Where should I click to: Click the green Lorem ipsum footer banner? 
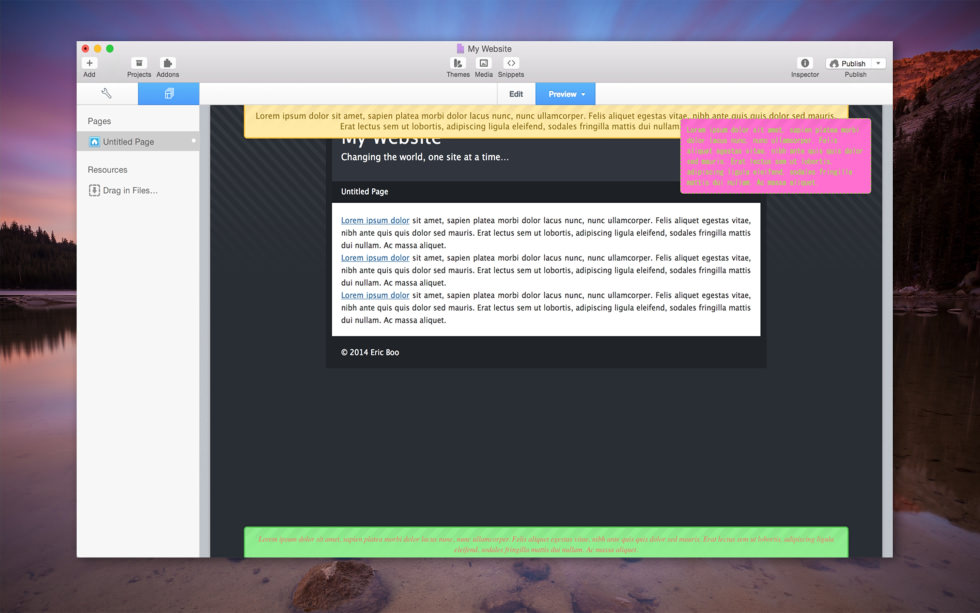pyautogui.click(x=546, y=542)
